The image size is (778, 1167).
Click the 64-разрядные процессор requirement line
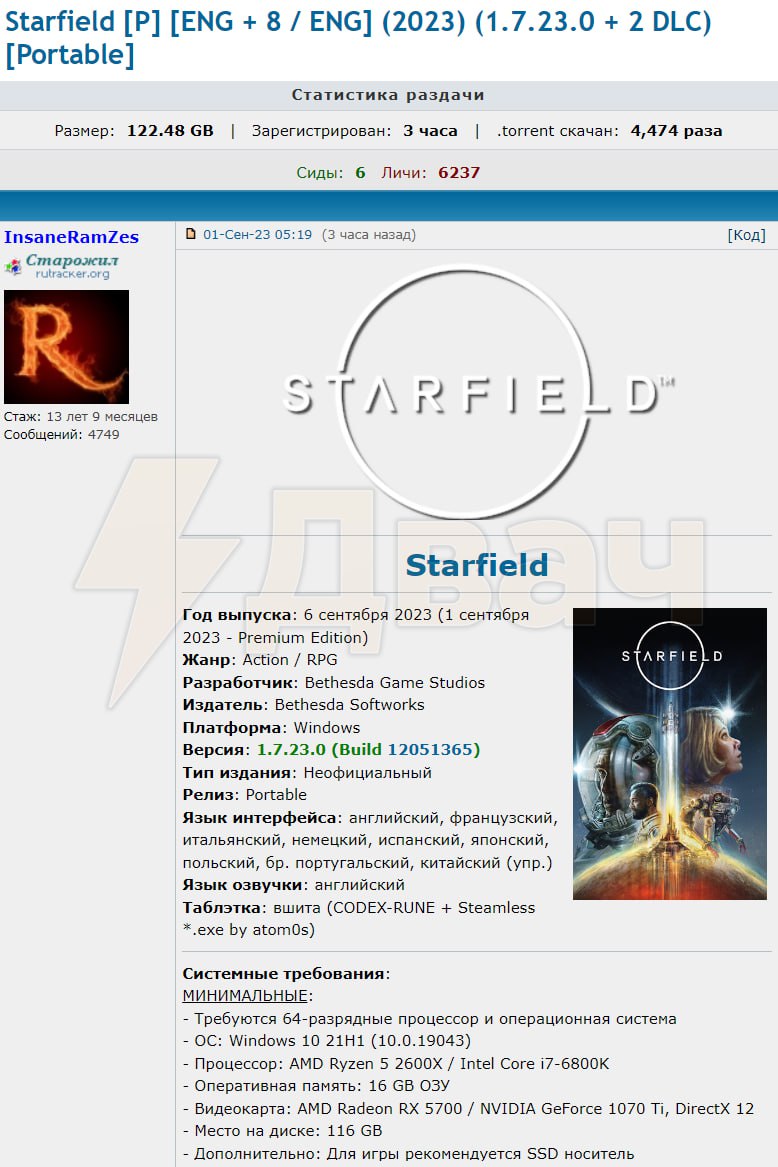pyautogui.click(x=430, y=1018)
